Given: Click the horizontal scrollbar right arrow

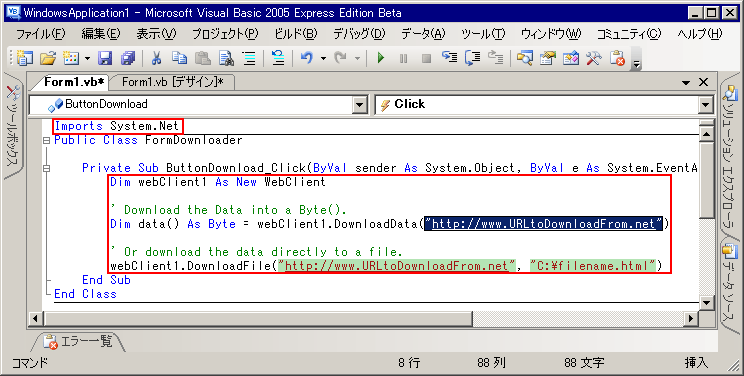Looking at the screenshot, I should [x=691, y=318].
